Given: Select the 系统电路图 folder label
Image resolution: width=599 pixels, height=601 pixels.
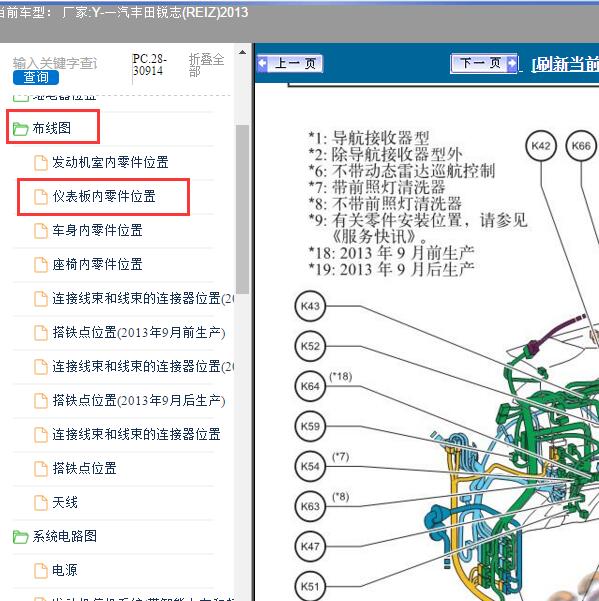Looking at the screenshot, I should click(x=65, y=536).
